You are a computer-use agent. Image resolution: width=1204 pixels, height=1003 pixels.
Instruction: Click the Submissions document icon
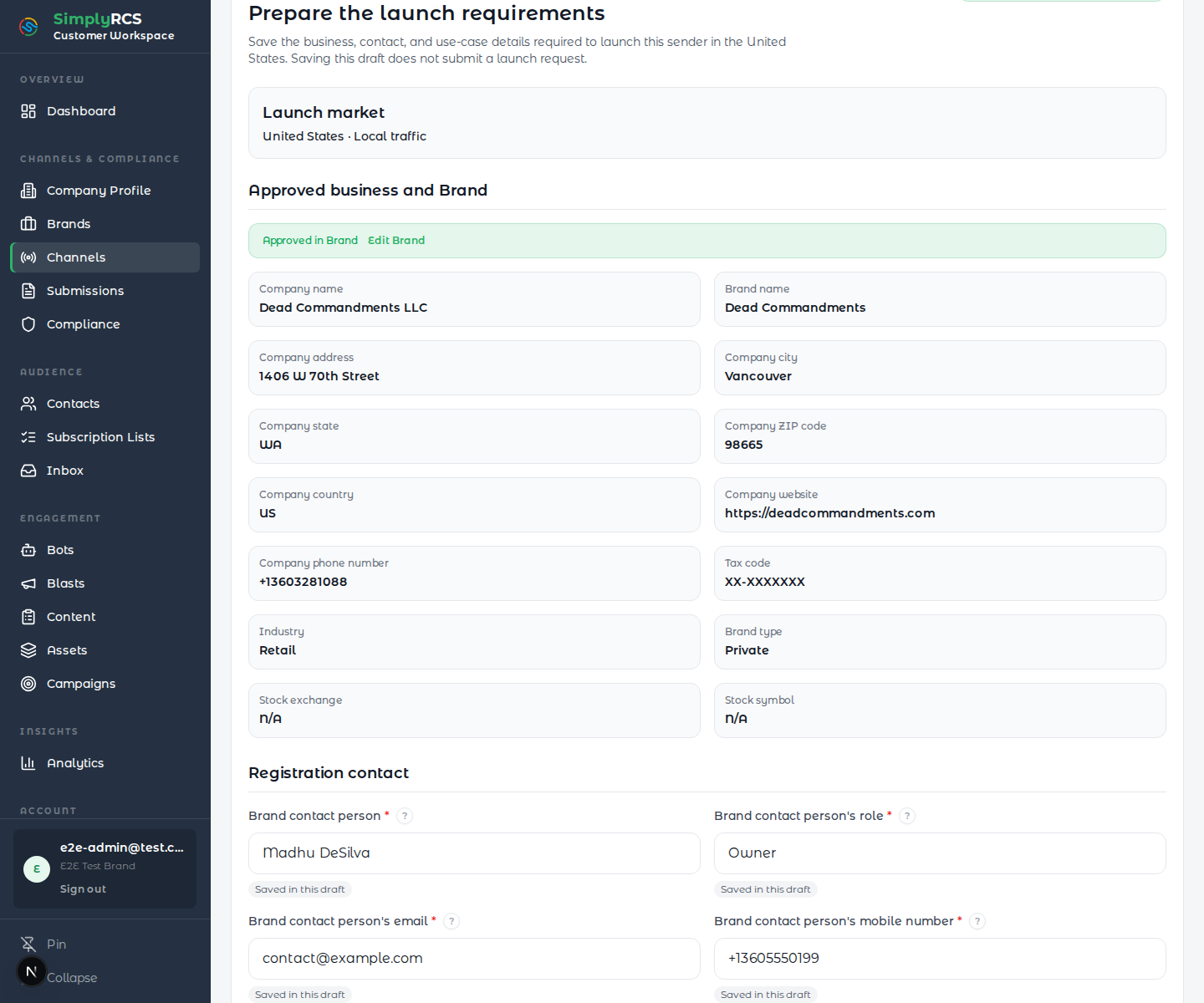click(x=28, y=291)
